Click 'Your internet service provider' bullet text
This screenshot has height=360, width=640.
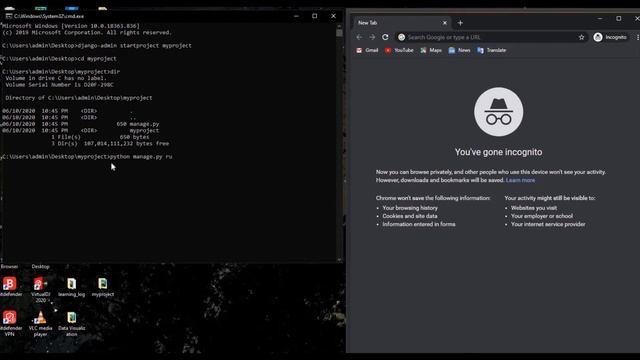point(548,224)
